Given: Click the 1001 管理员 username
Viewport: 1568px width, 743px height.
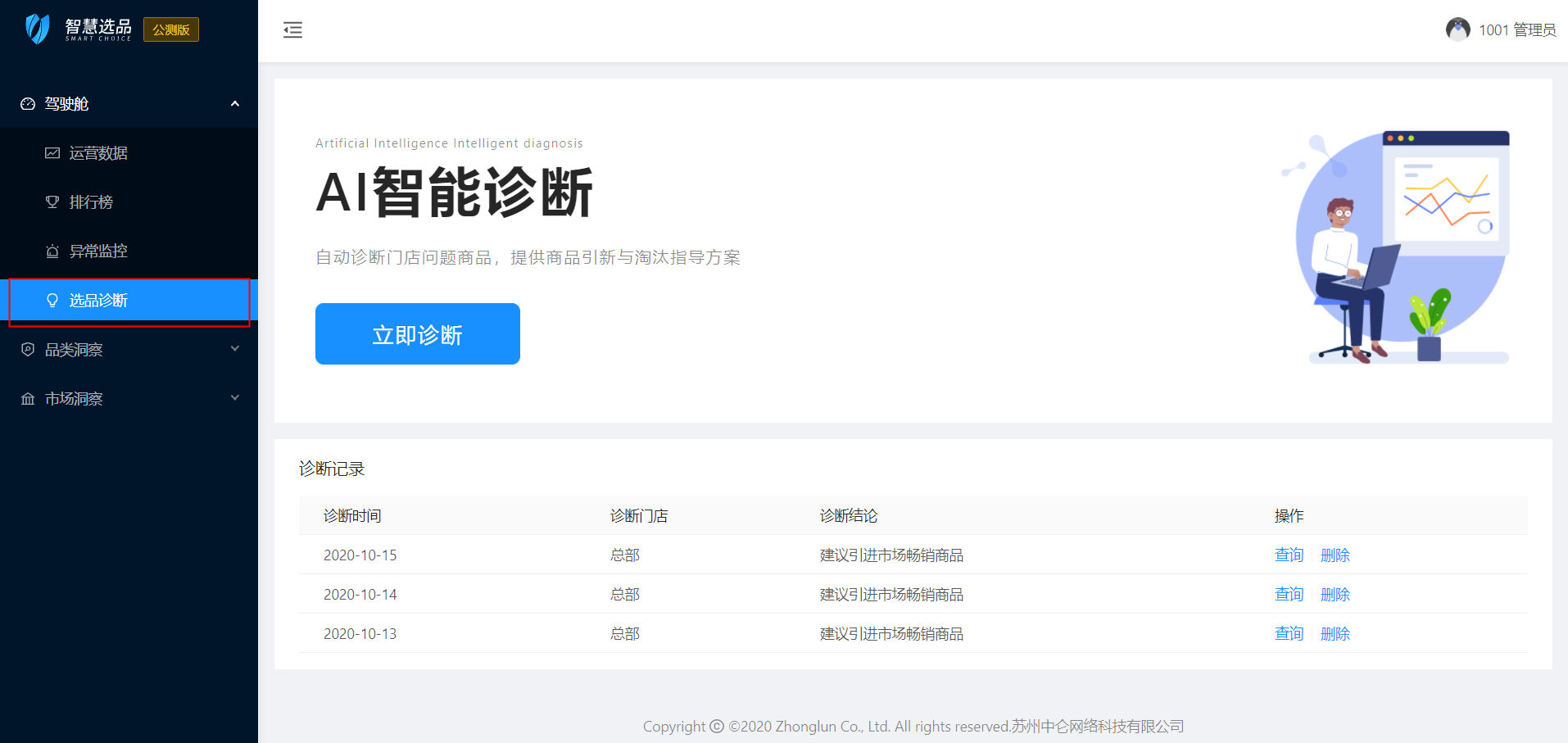Looking at the screenshot, I should tap(1516, 30).
